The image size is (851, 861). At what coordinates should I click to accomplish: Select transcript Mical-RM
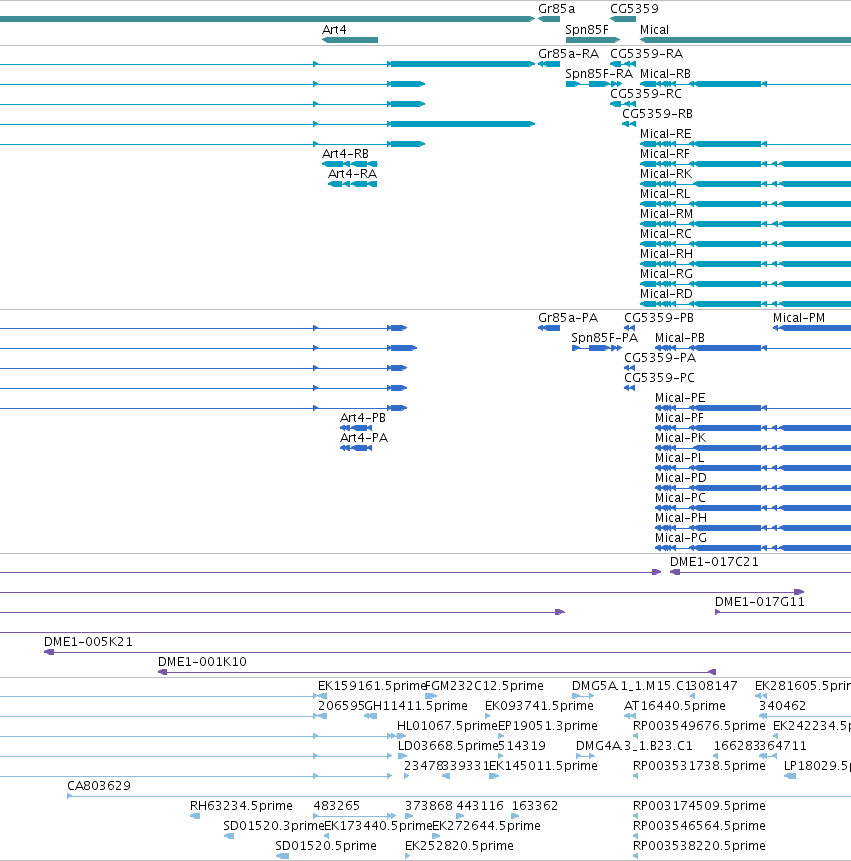pos(667,214)
